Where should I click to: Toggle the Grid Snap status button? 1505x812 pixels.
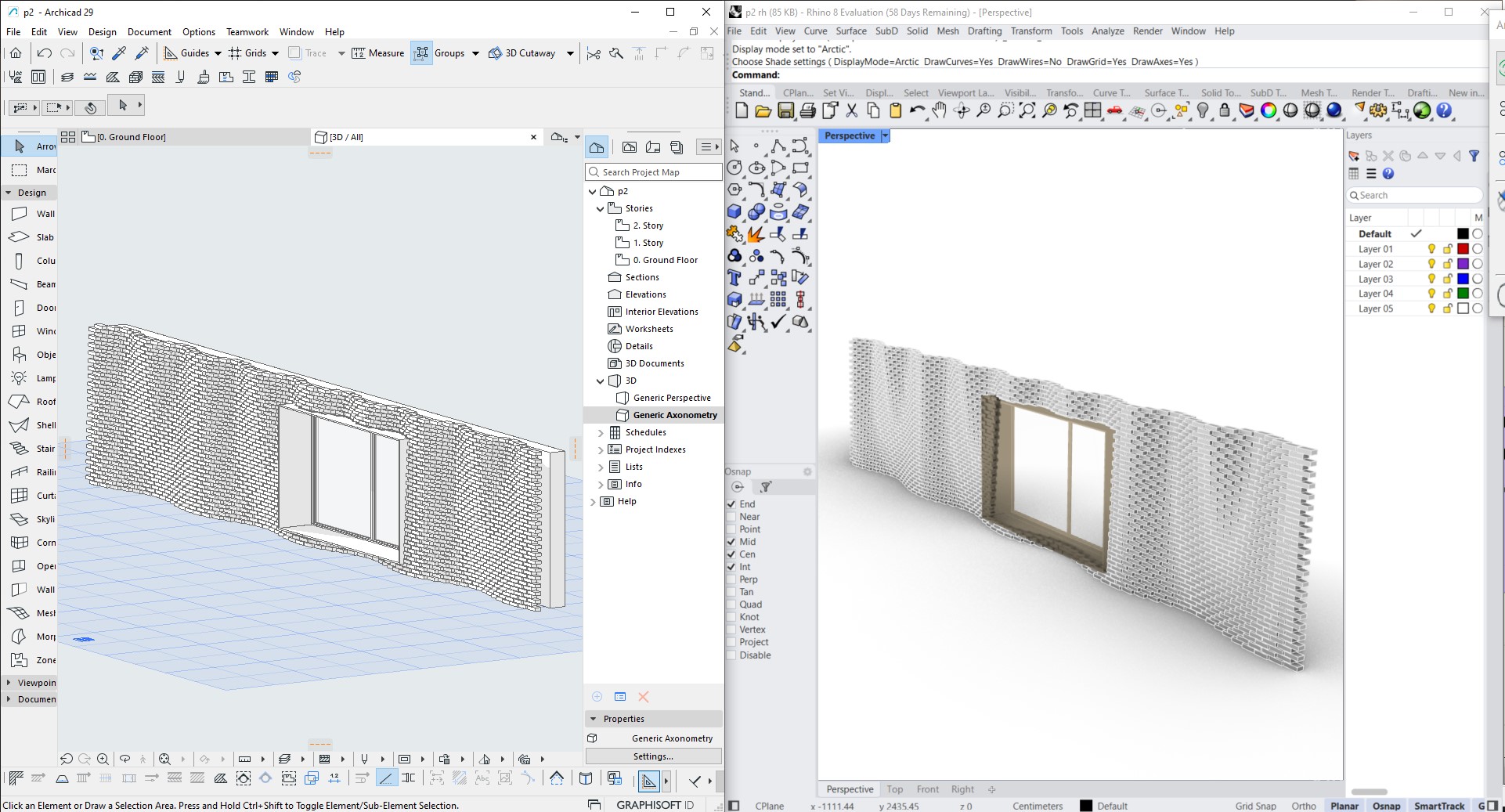[x=1255, y=806]
